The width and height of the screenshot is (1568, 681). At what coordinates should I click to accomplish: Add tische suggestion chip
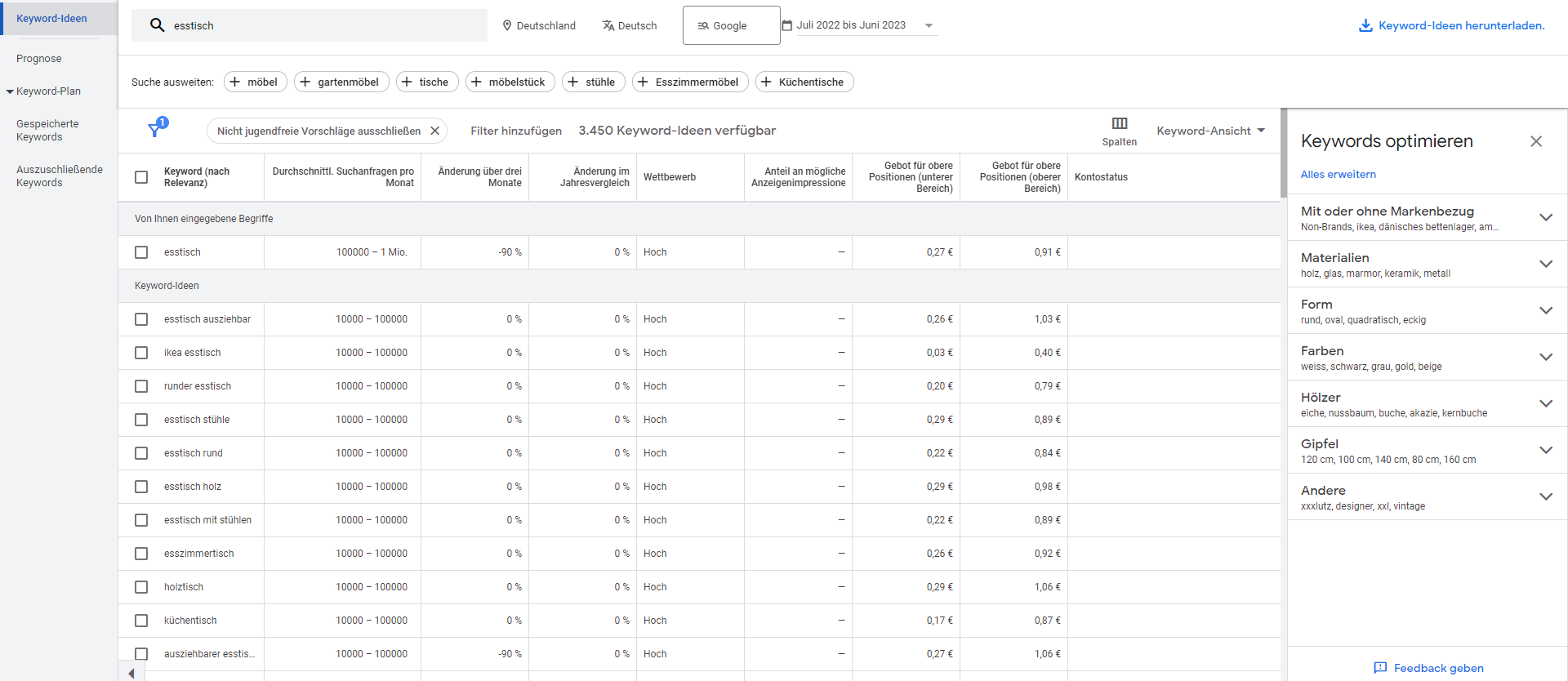pyautogui.click(x=427, y=82)
